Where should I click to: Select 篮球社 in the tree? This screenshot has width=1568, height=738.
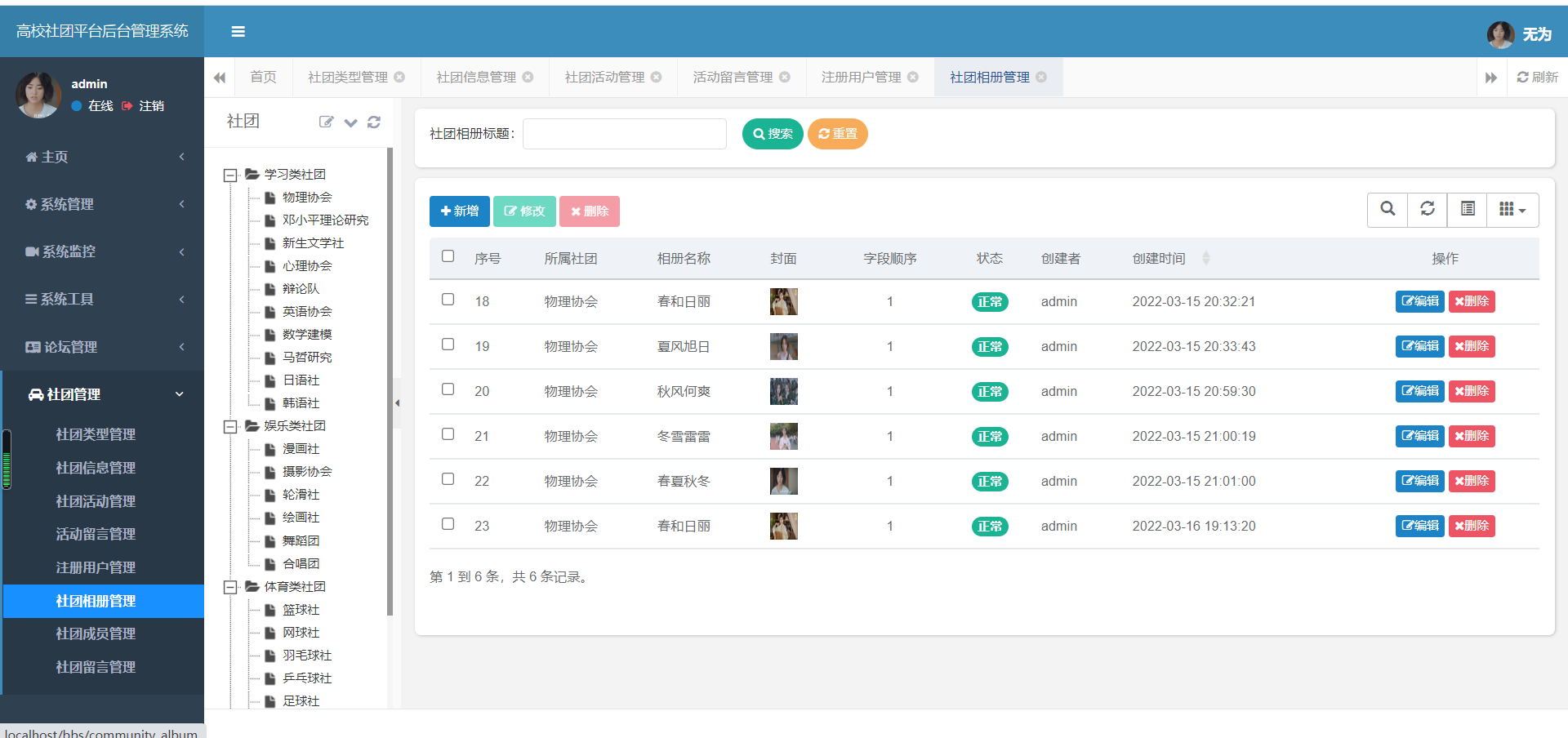301,610
